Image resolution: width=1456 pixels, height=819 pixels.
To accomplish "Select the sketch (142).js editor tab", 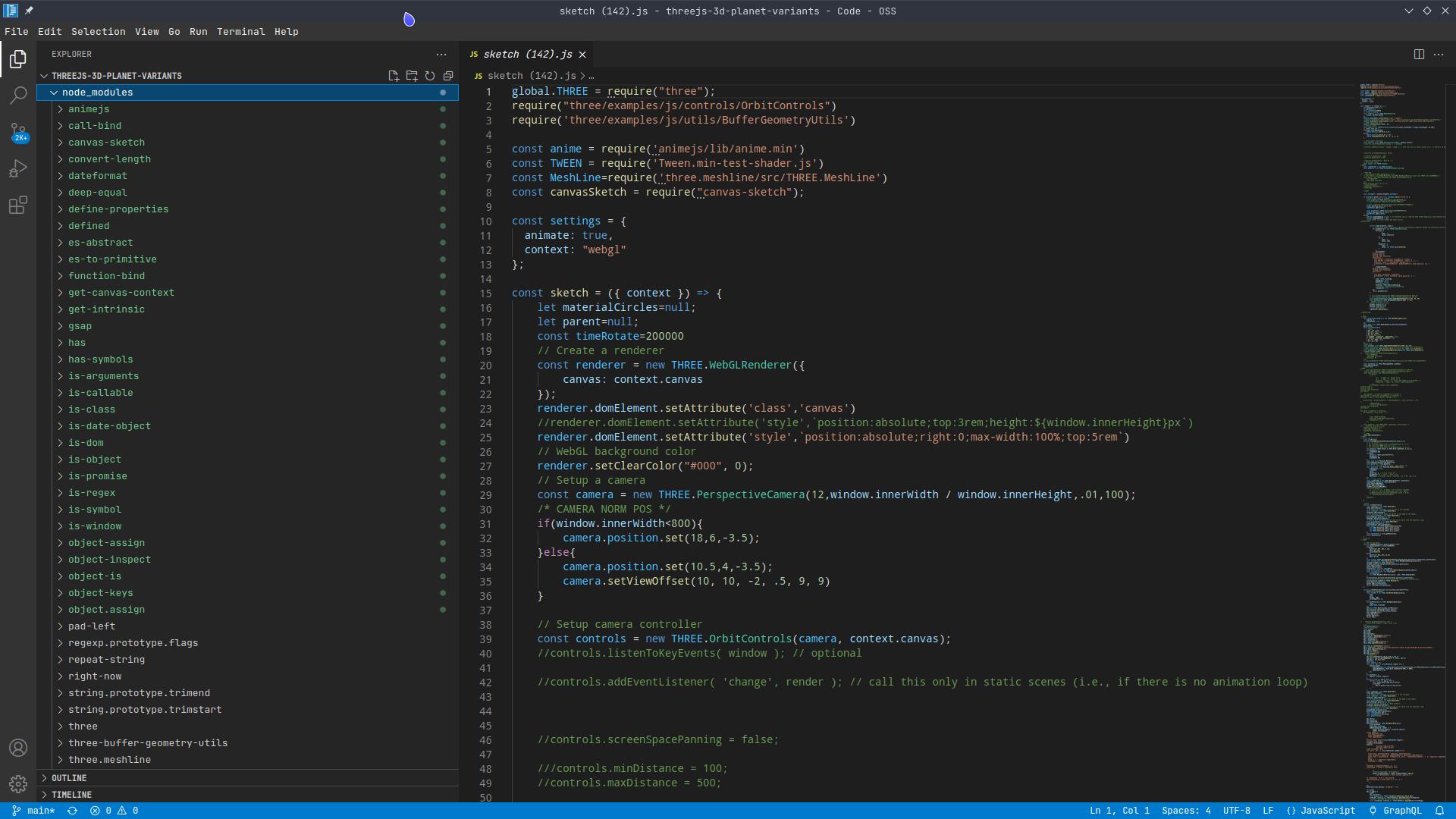I will tap(527, 55).
